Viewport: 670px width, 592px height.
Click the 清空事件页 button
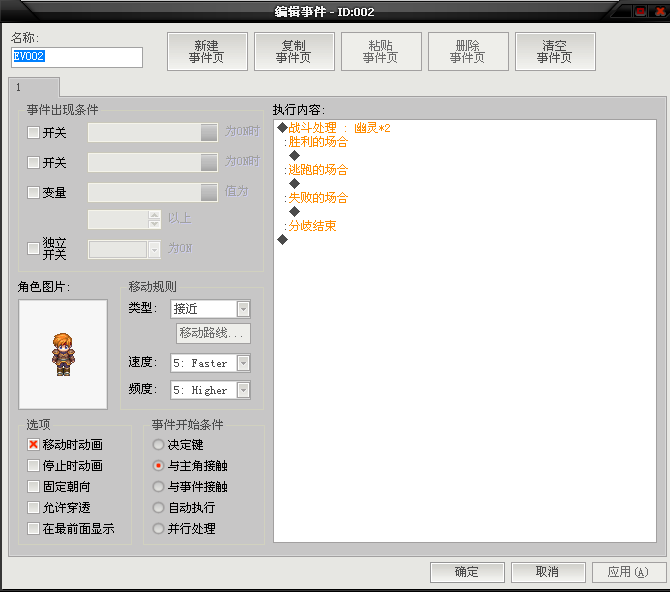[555, 51]
